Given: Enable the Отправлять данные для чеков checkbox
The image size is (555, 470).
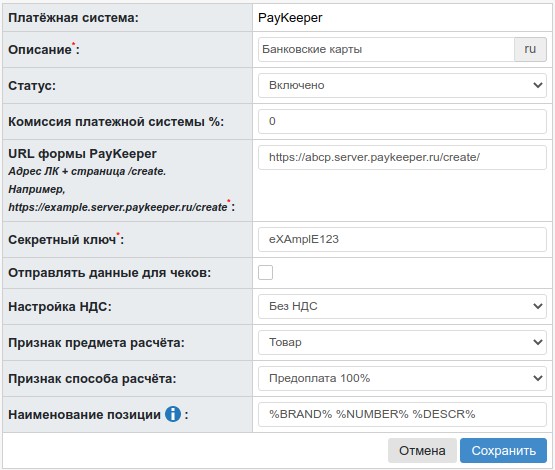Looking at the screenshot, I should (265, 273).
